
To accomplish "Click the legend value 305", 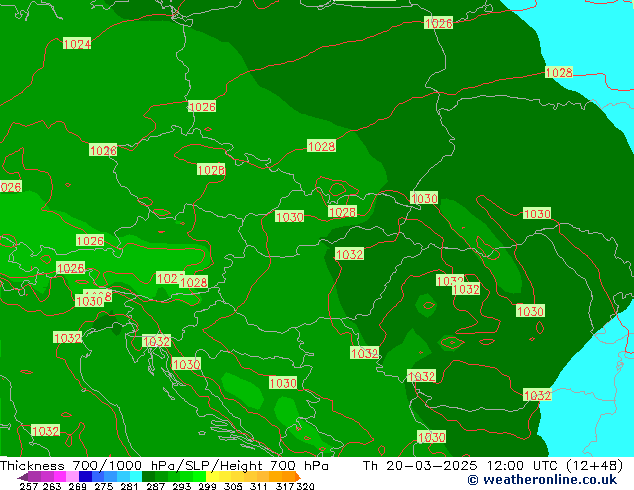I will click(x=233, y=486).
